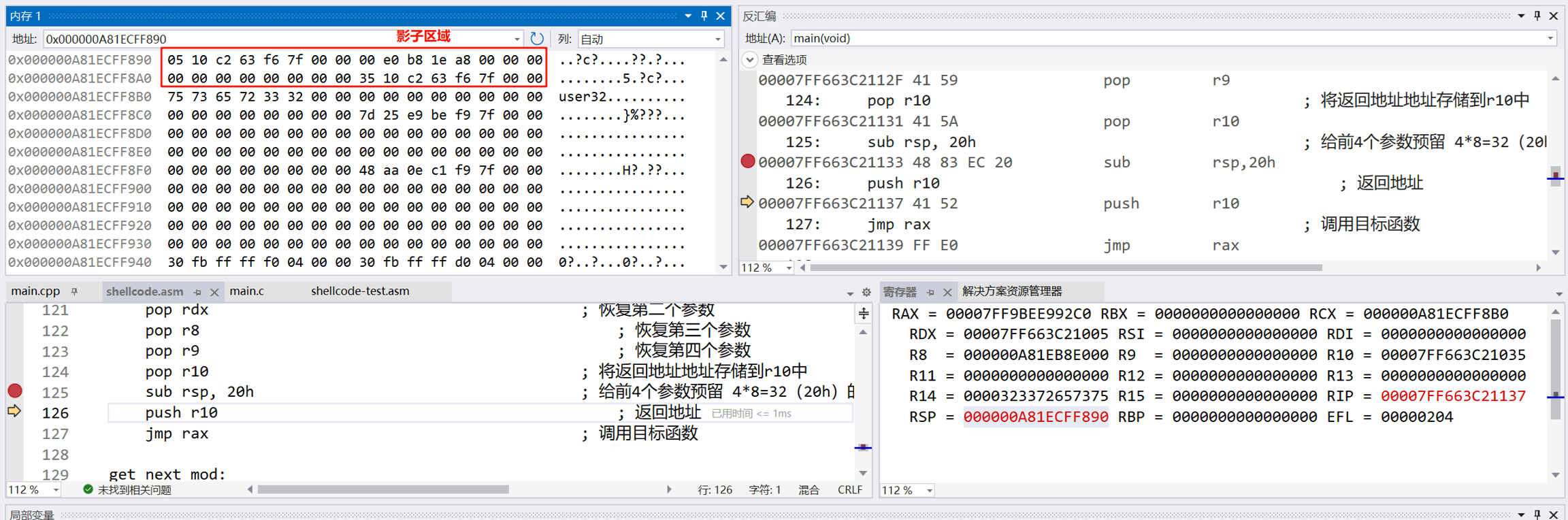Click the editor horizontal scrollbar thumb
The height and width of the screenshot is (520, 1568).
tap(382, 489)
